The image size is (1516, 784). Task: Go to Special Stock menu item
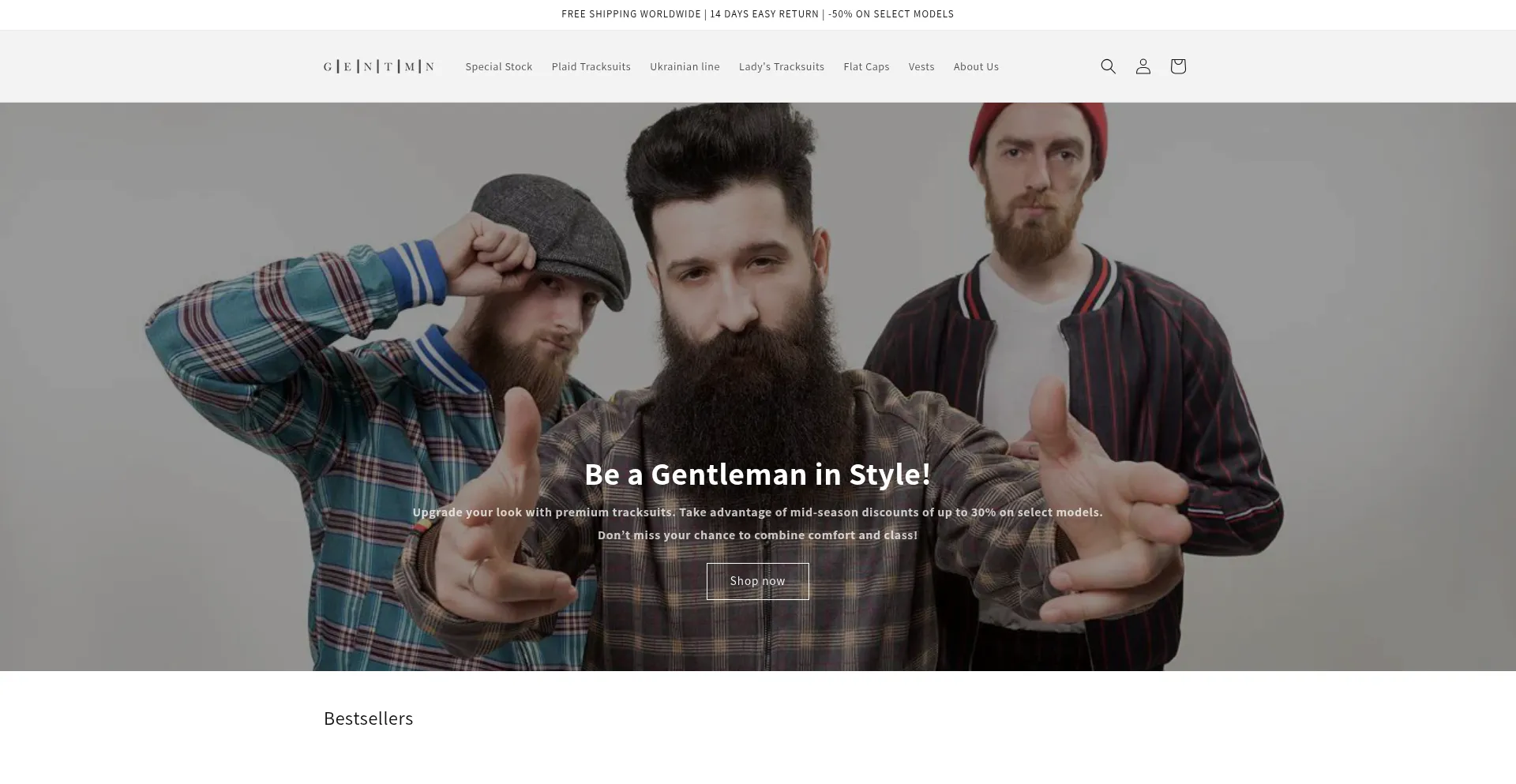coord(498,66)
